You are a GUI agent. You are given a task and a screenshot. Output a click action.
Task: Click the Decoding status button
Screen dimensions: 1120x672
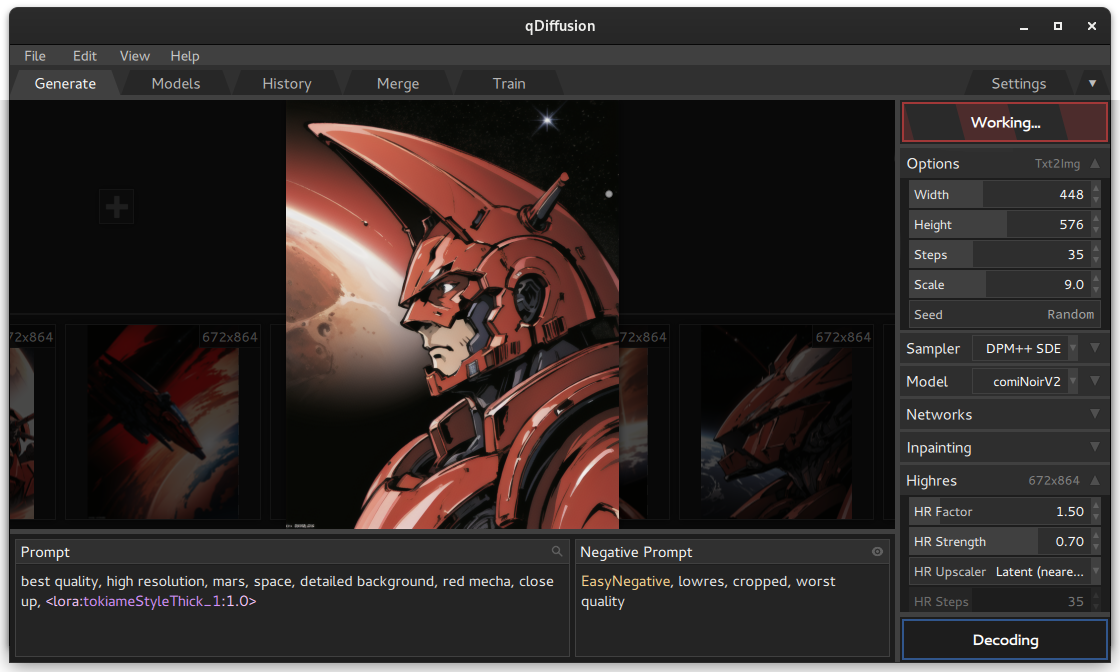tap(1004, 640)
